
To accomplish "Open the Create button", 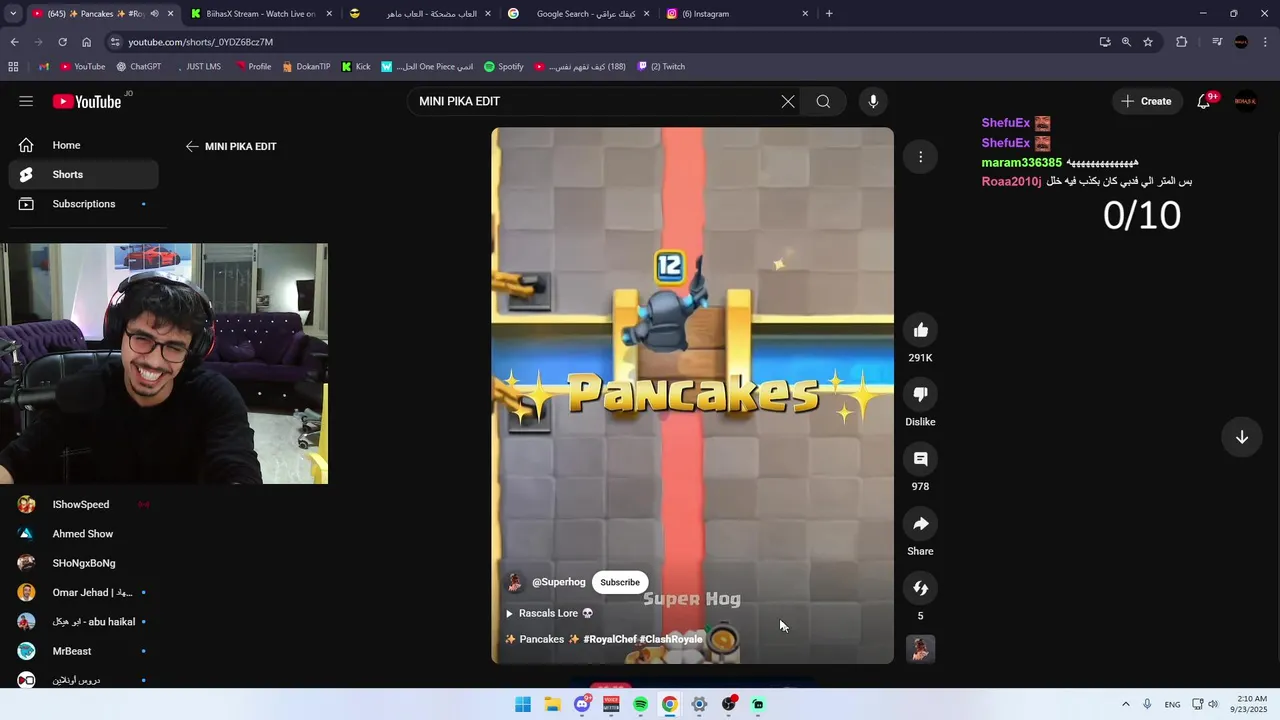I will [1146, 101].
